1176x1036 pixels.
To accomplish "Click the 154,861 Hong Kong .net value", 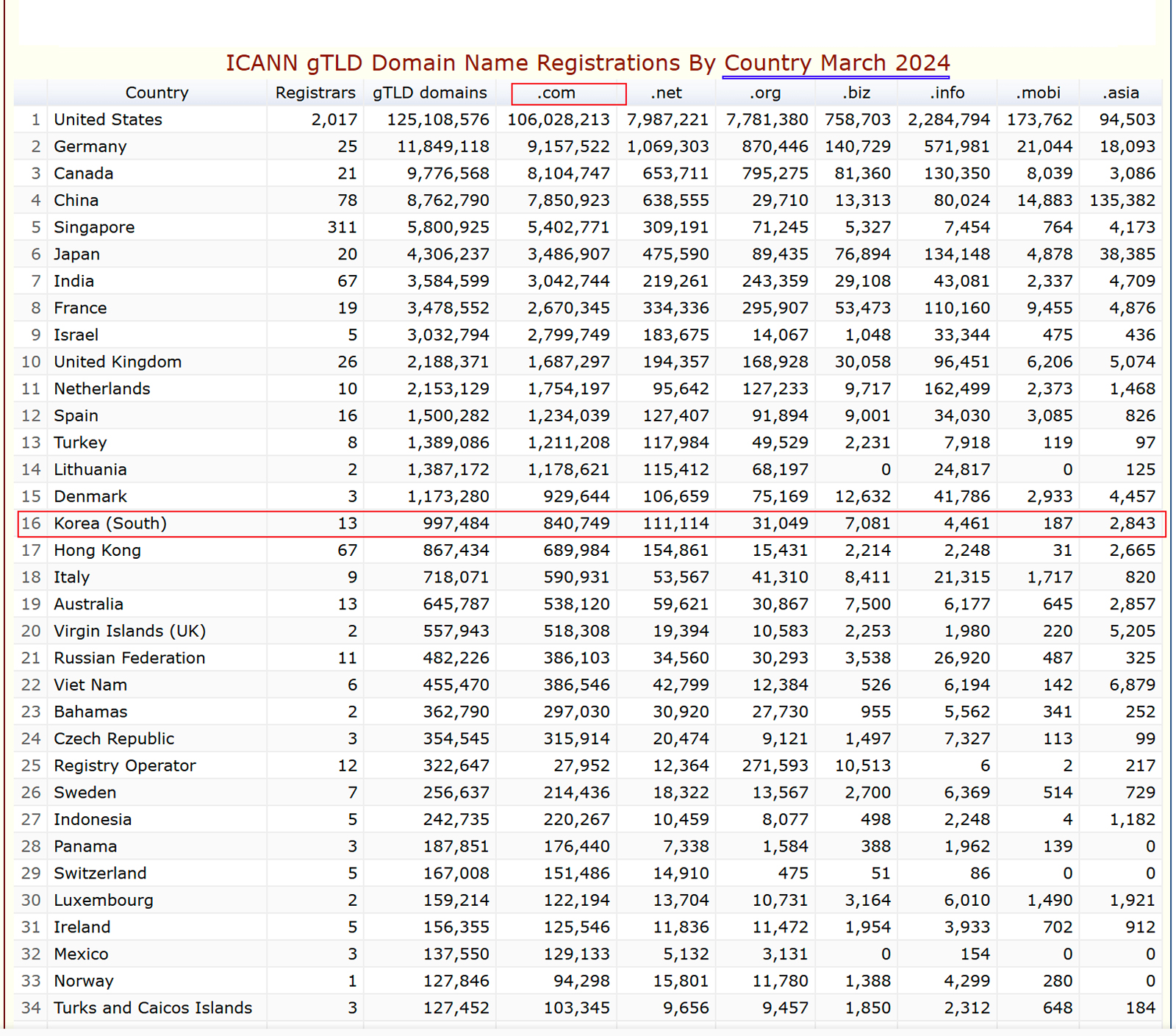I will (676, 551).
